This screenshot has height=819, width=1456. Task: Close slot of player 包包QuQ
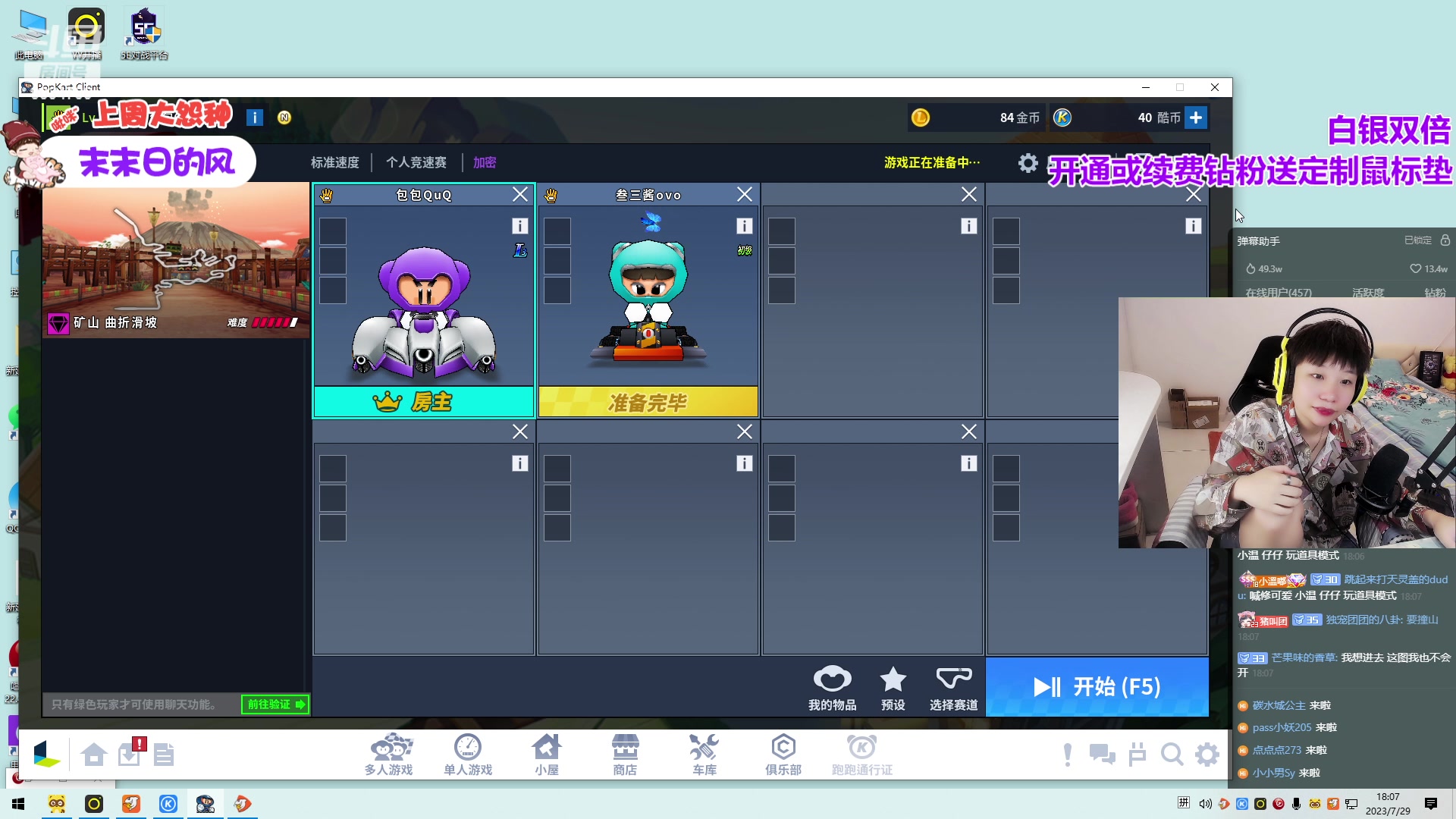[520, 195]
